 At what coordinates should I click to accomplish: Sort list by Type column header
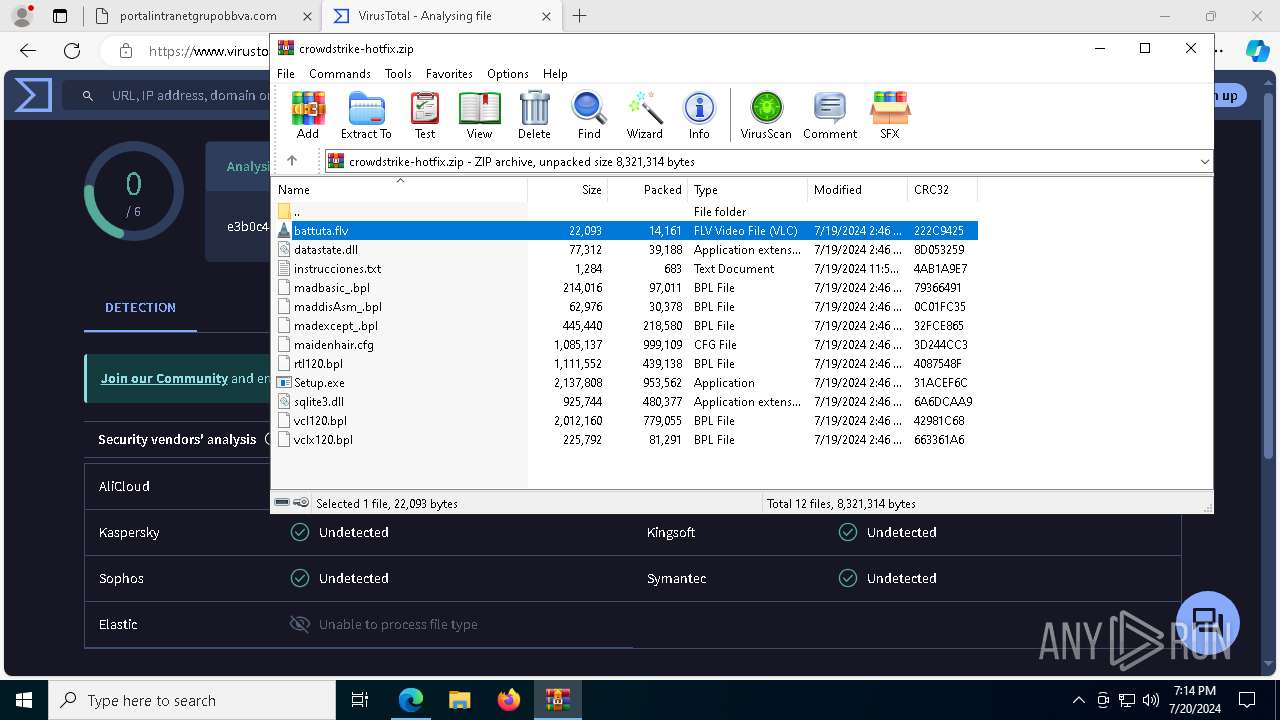pos(747,189)
